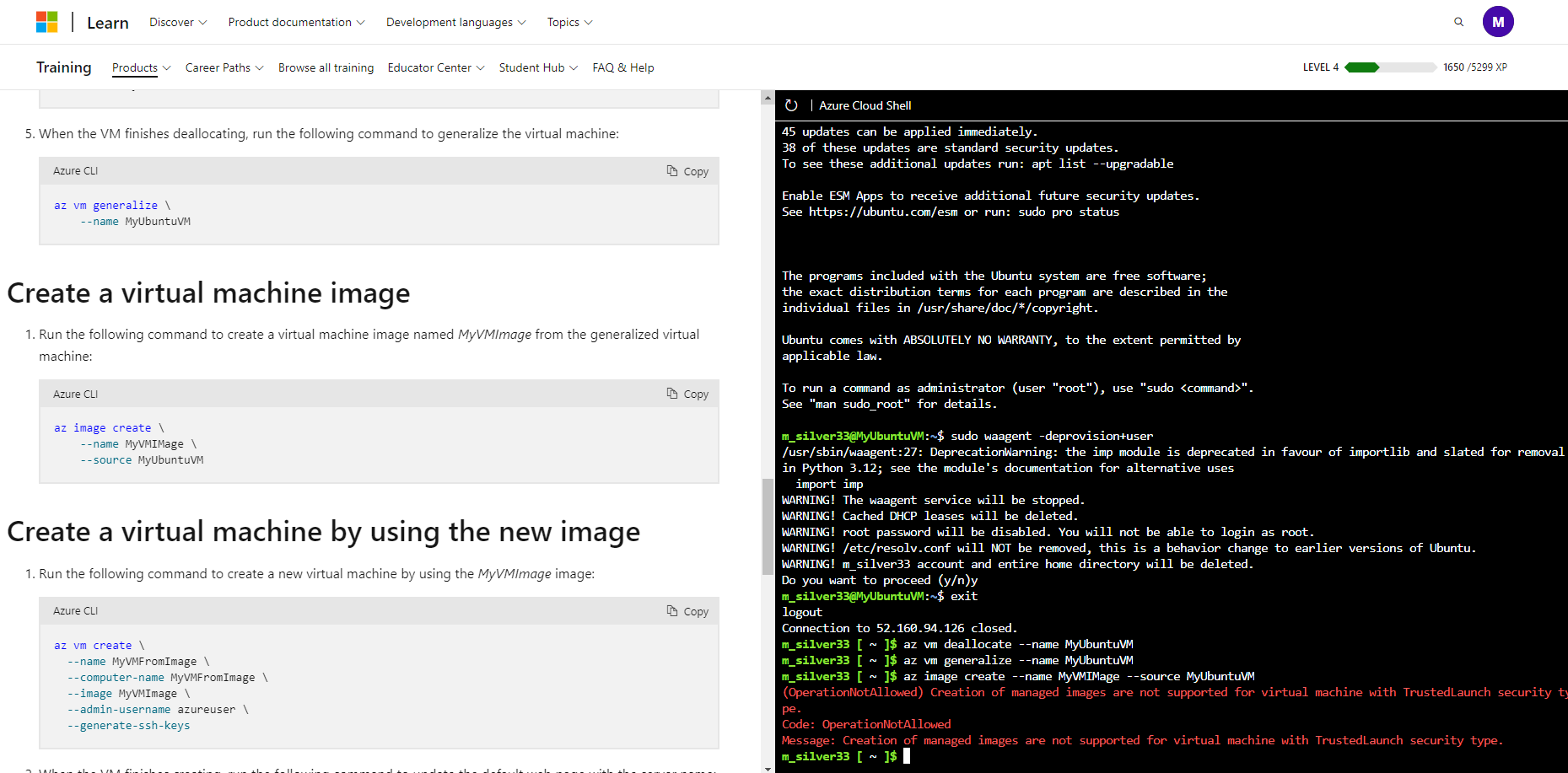Click 'Create a virtual machine by using the new image' heading

(324, 532)
